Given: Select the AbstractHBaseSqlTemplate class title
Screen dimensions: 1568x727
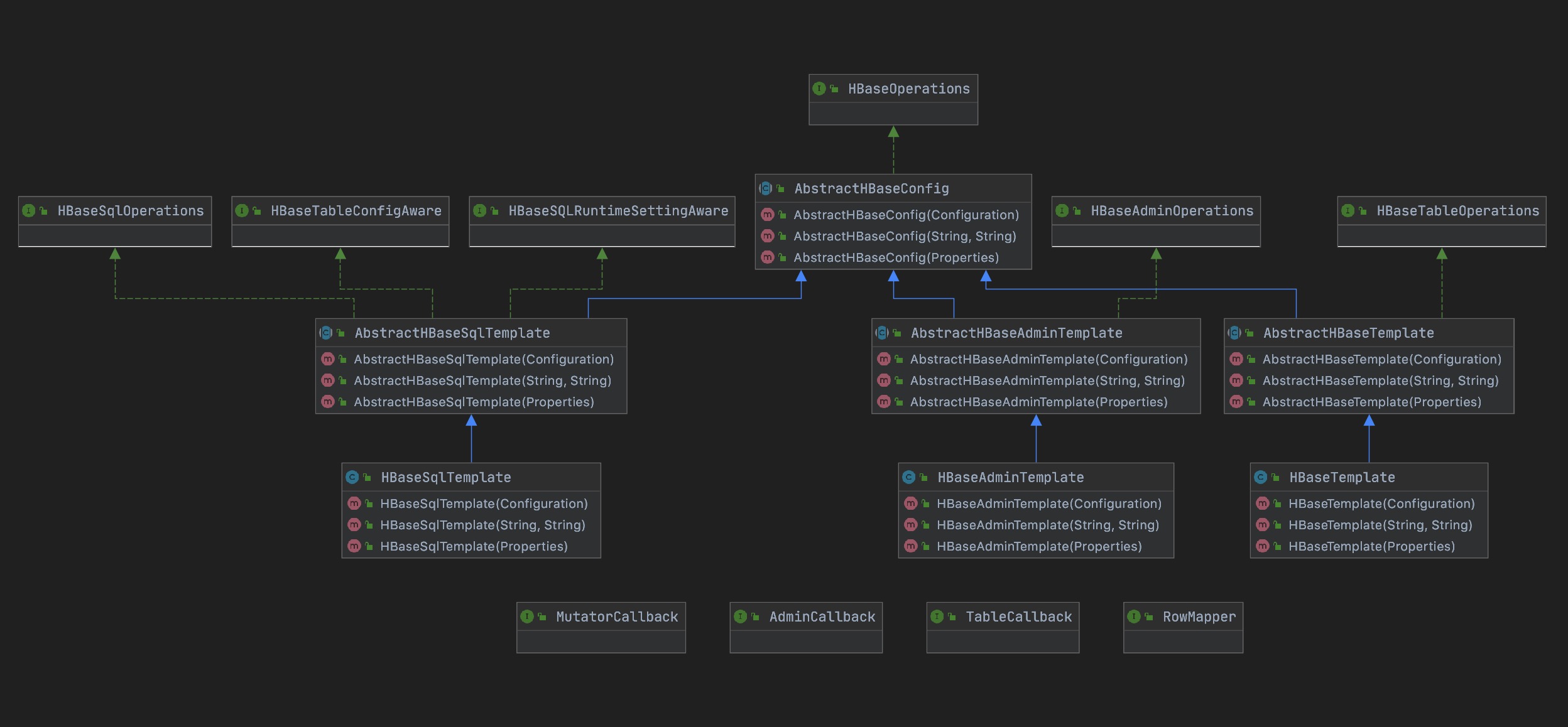Looking at the screenshot, I should pyautogui.click(x=452, y=333).
